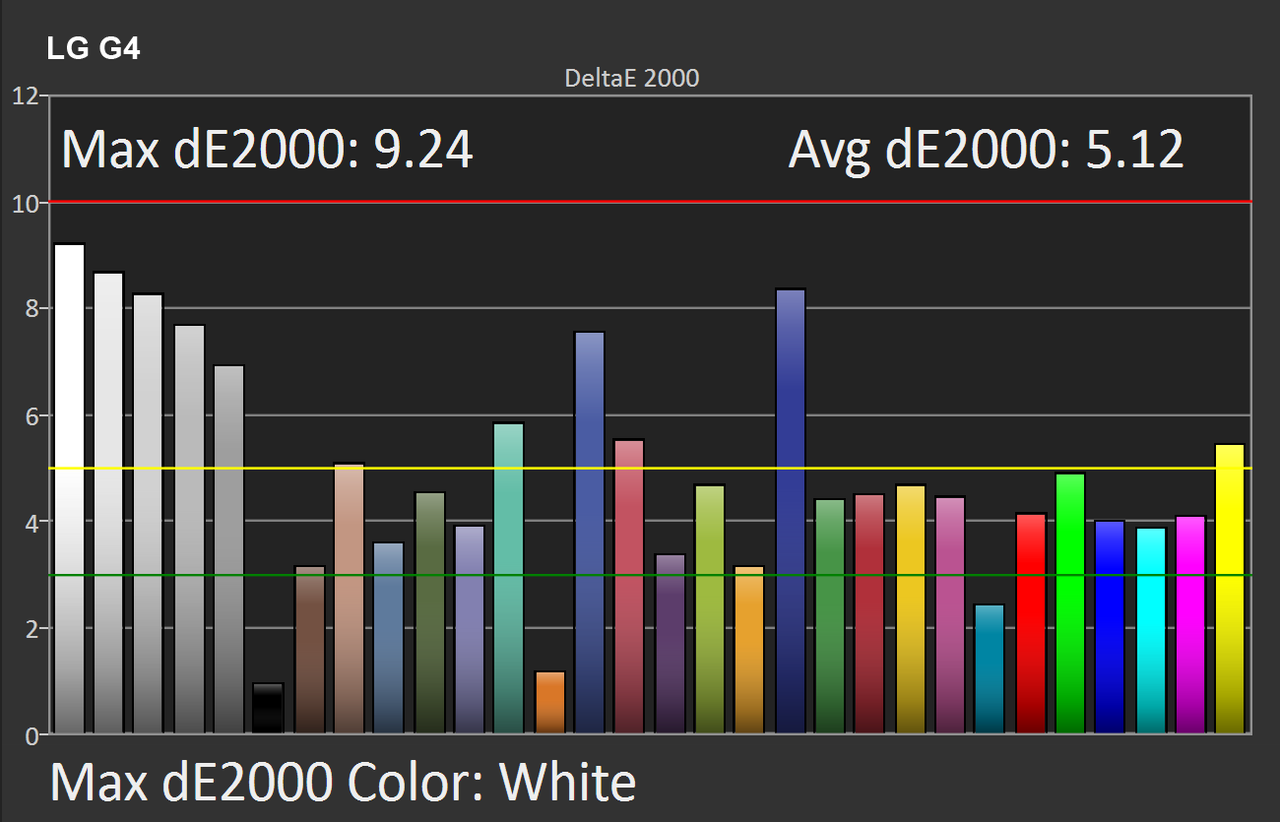The width and height of the screenshot is (1280, 822).
Task: Select the mint teal bar near 6
Action: coord(509,579)
